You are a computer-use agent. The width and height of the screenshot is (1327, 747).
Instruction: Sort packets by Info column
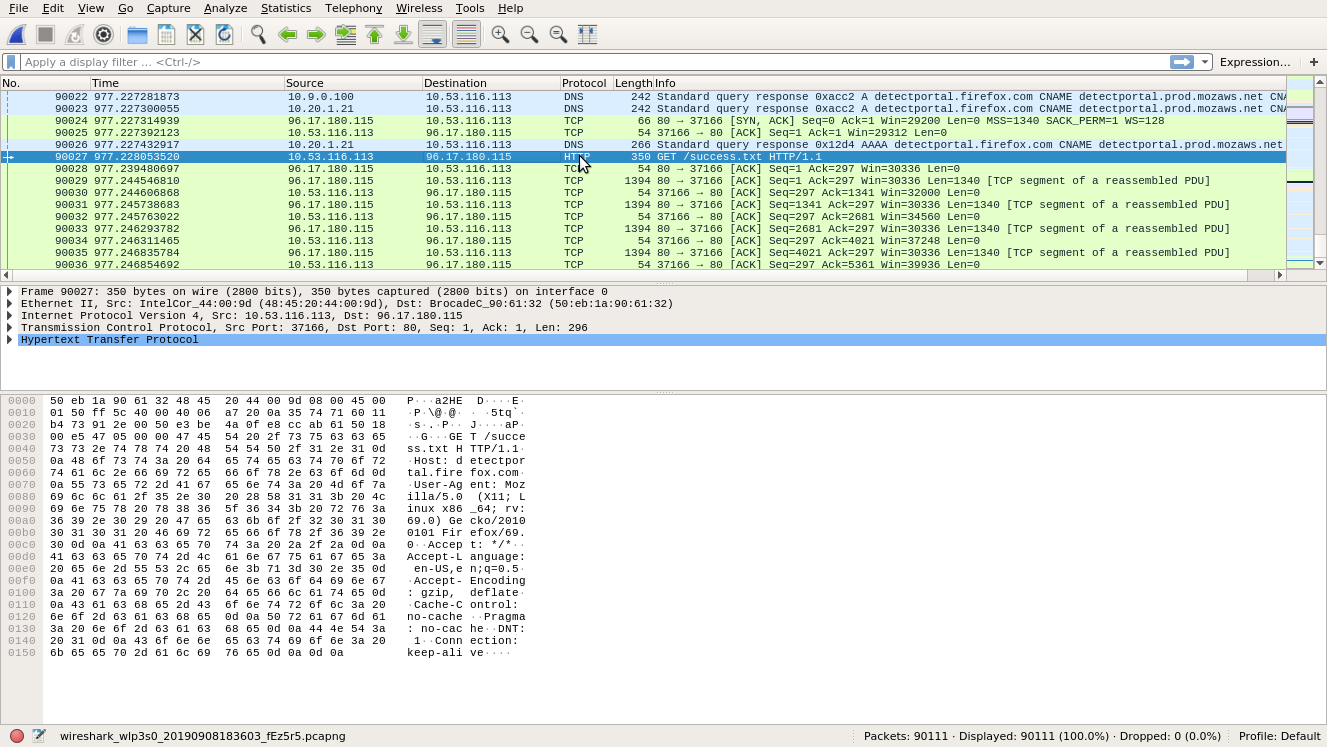coord(969,83)
